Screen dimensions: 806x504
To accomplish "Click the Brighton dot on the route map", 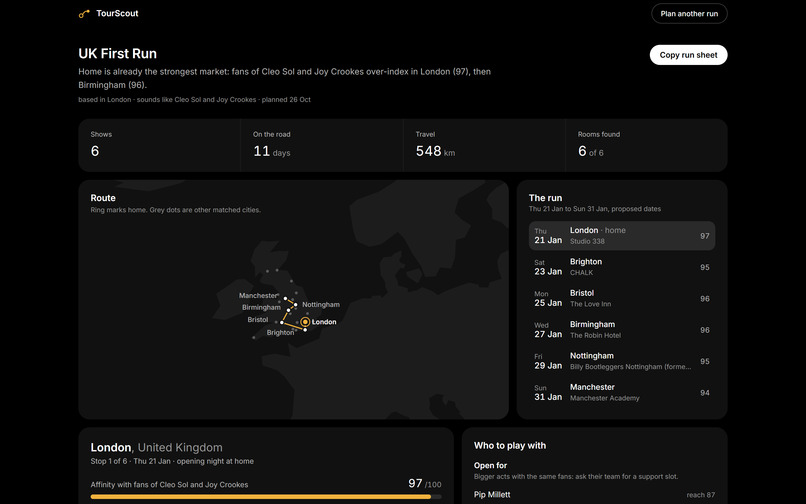I will pyautogui.click(x=305, y=330).
